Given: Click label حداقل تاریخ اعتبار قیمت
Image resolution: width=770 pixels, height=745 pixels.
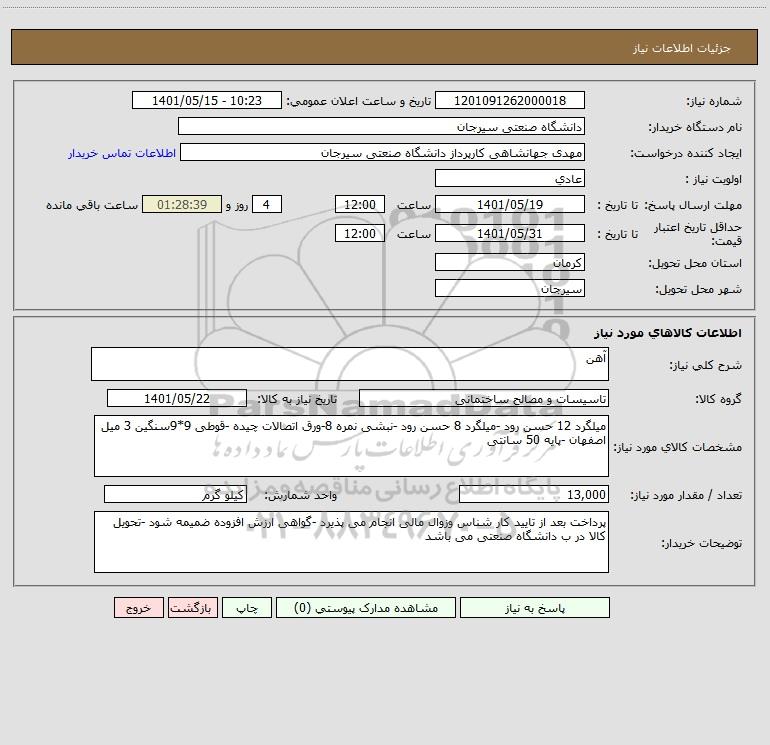Looking at the screenshot, I should [x=698, y=234].
